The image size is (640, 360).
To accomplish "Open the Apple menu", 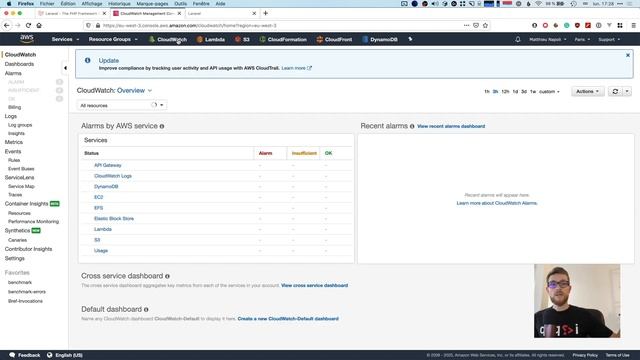I will (9, 4).
